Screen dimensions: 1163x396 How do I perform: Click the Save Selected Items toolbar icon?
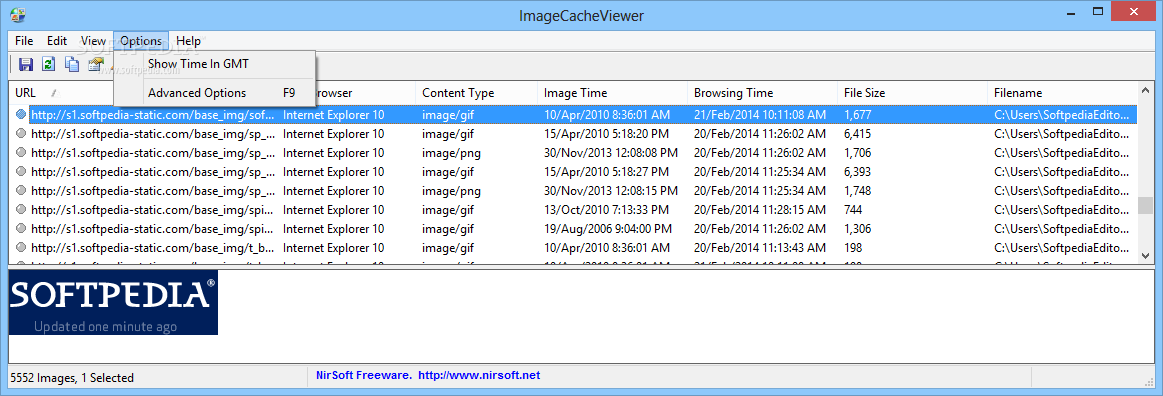26,65
